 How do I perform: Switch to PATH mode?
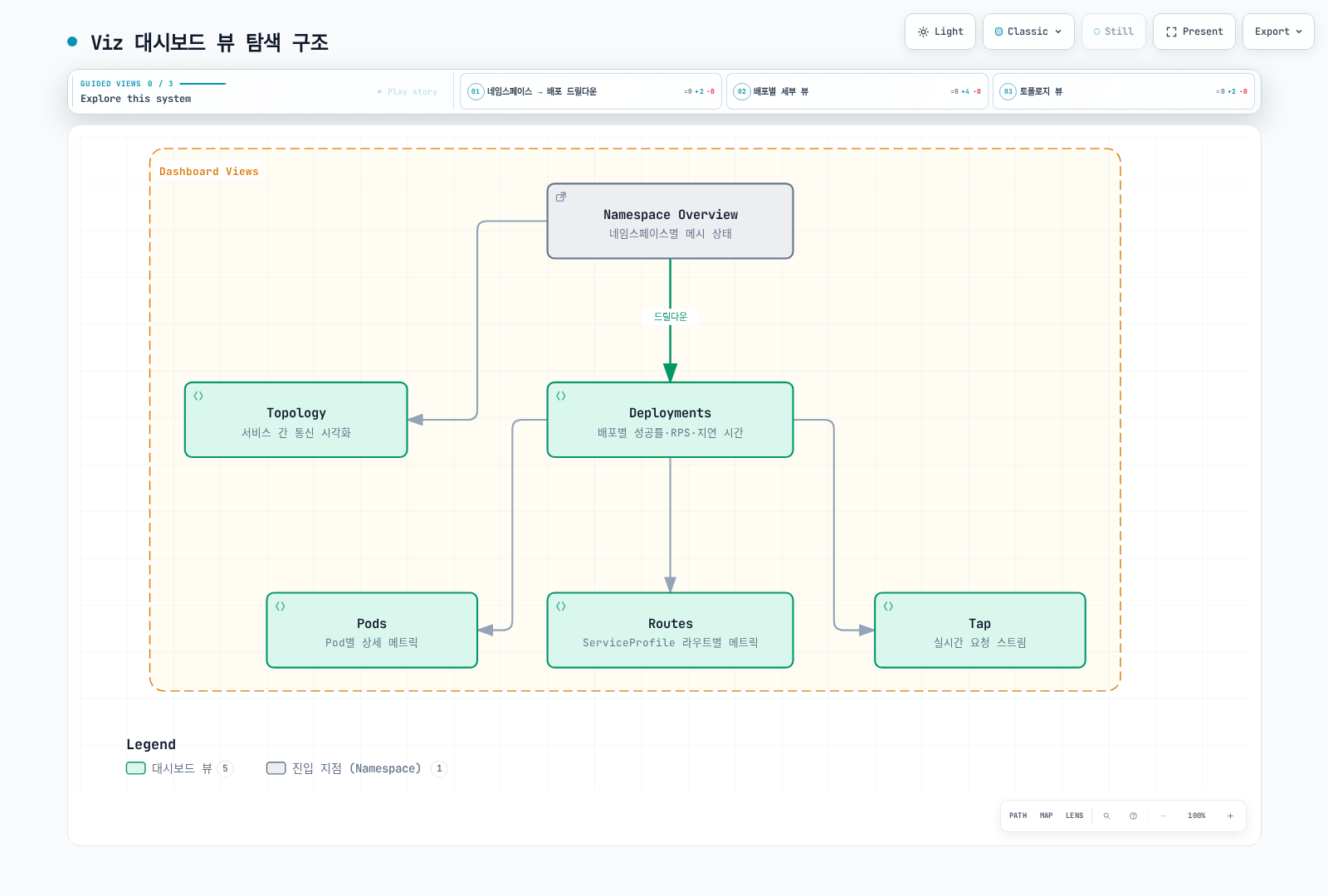tap(1018, 816)
